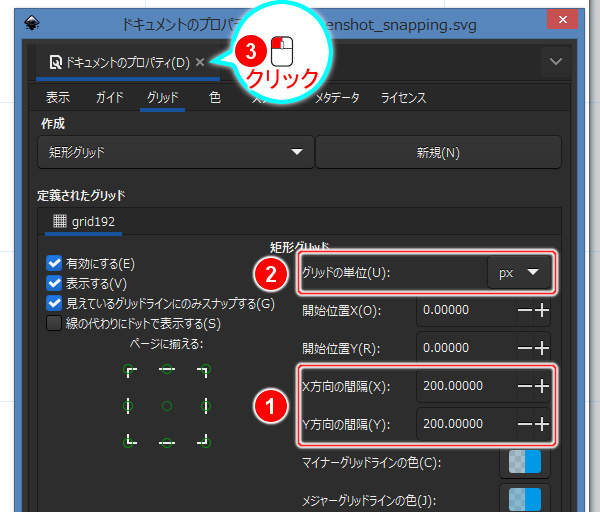Toggle the 有効にする(E) checkbox
This screenshot has height=512, width=600.
54,263
